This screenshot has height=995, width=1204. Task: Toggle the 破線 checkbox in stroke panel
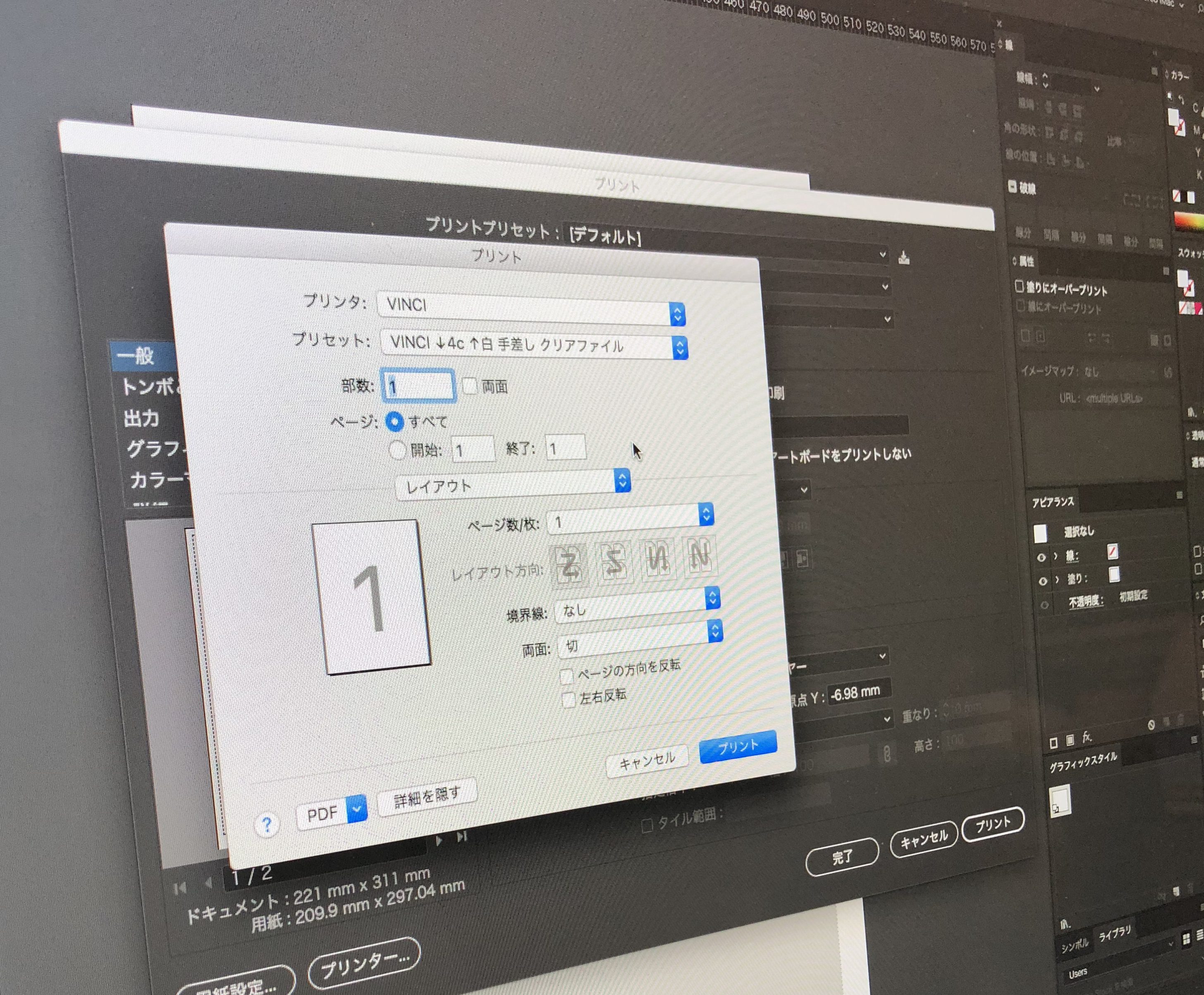tap(1013, 186)
